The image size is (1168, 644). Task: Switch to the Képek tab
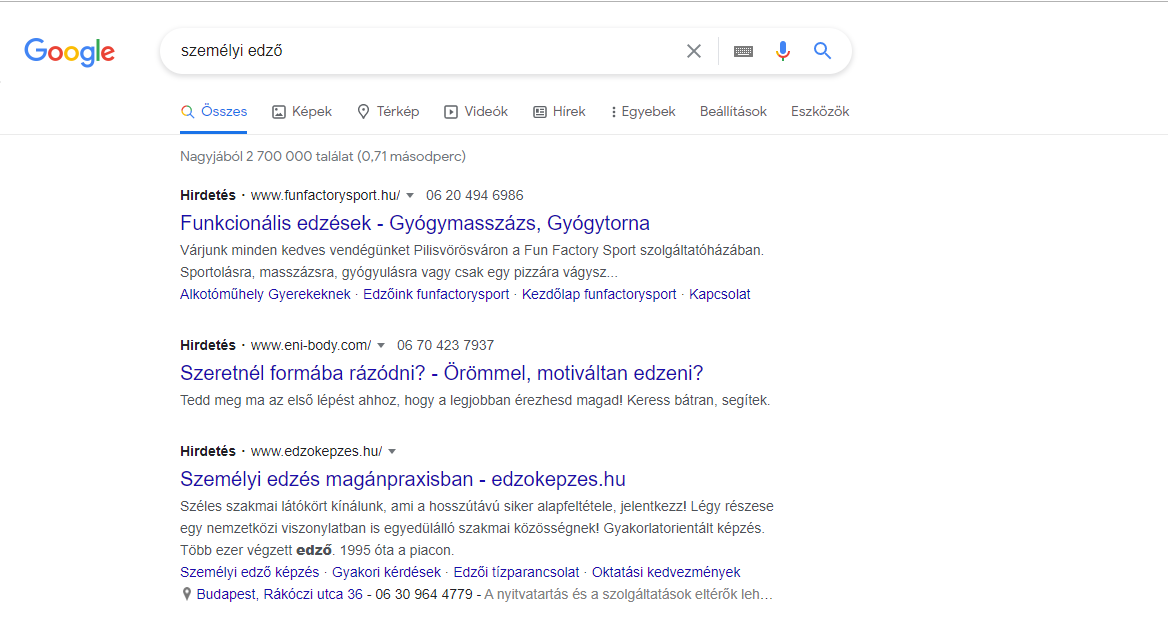[x=302, y=112]
